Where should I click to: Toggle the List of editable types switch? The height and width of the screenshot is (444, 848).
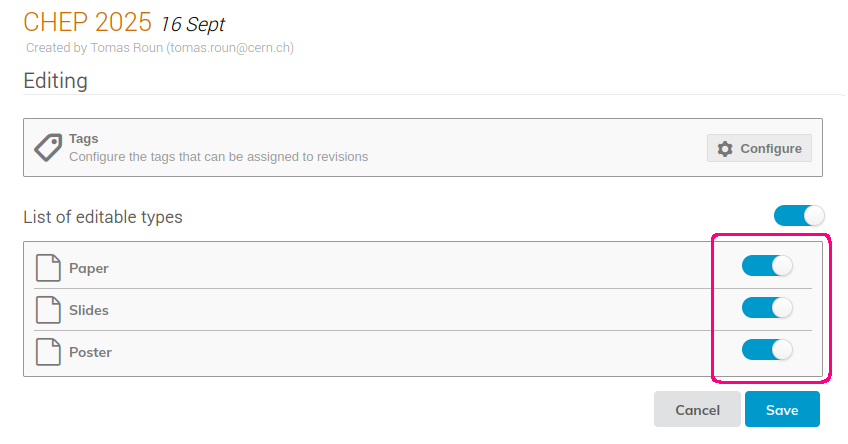tap(799, 216)
